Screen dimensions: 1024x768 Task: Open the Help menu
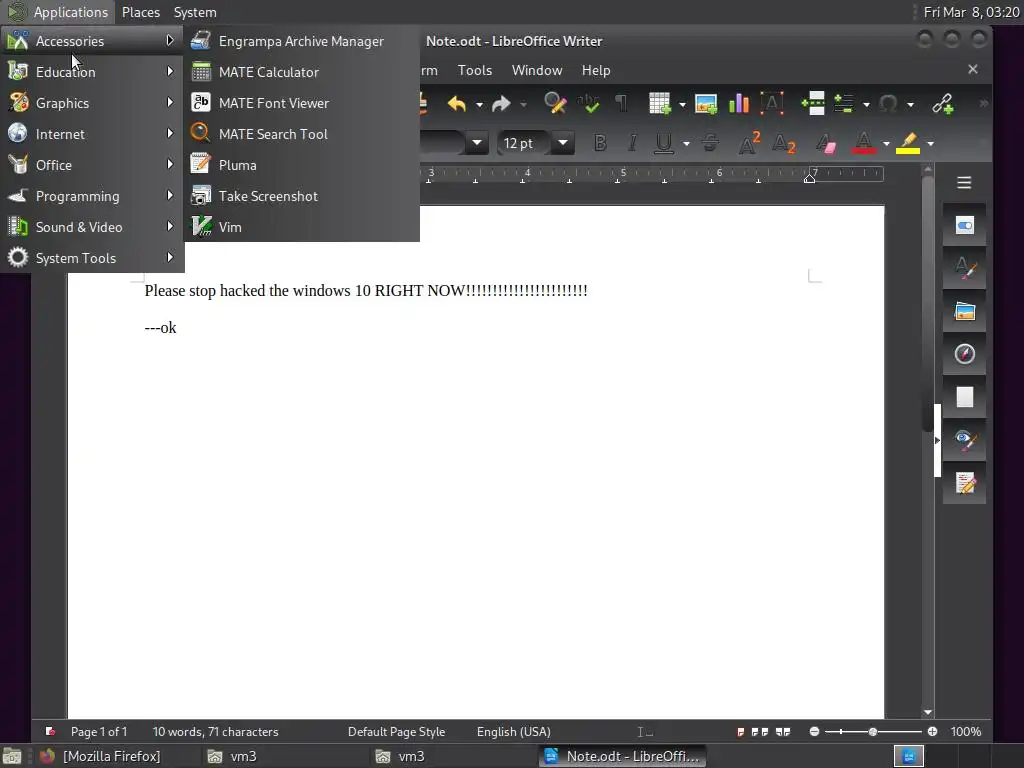[x=596, y=70]
